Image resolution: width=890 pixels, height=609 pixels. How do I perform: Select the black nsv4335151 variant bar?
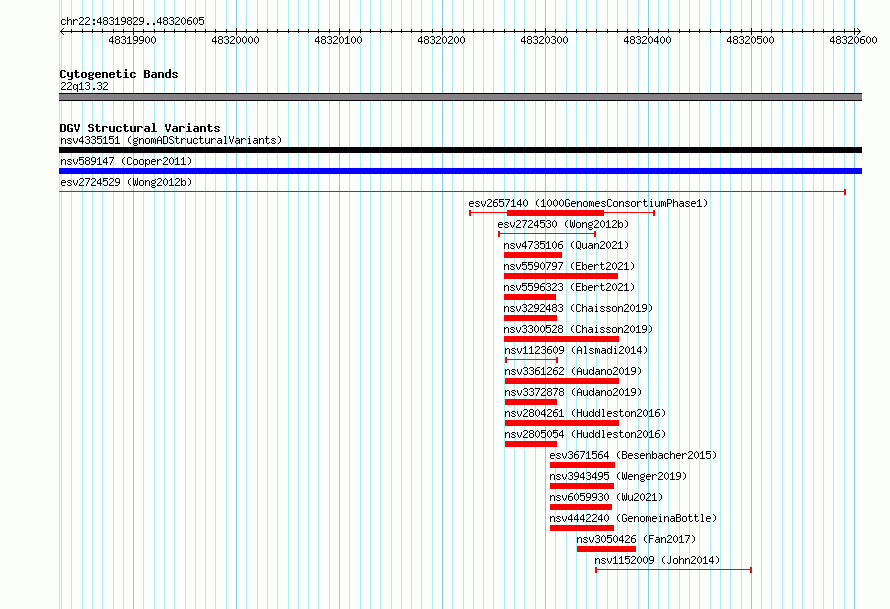click(460, 150)
